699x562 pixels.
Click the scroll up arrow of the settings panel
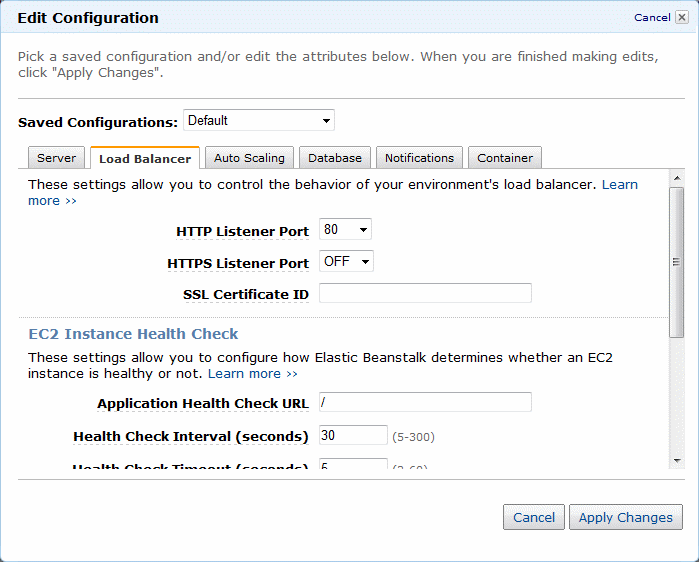(677, 176)
